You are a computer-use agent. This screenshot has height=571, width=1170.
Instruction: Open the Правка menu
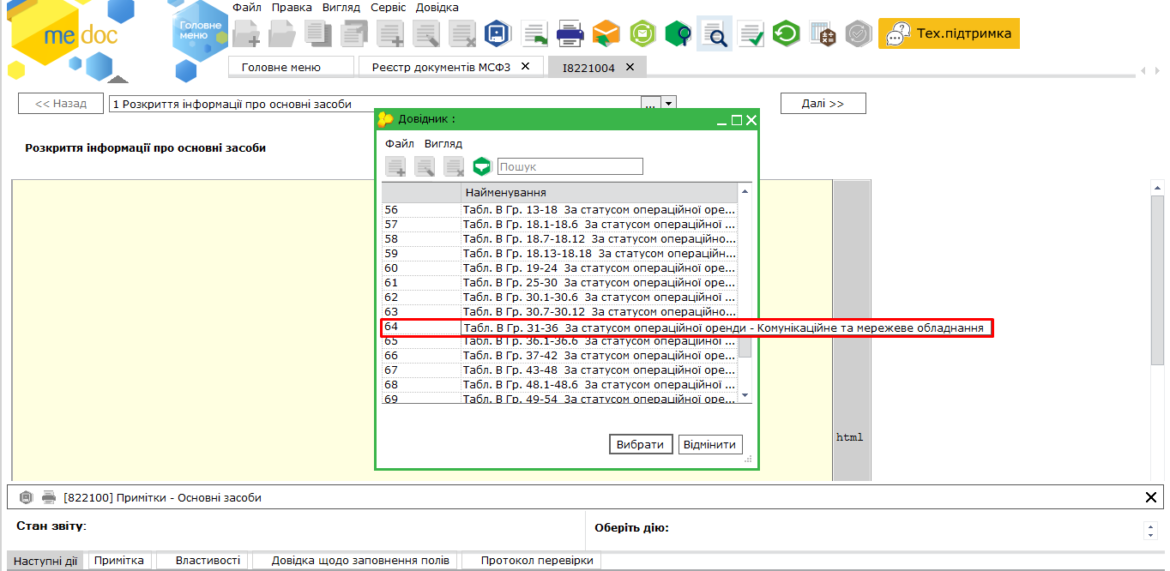(x=292, y=7)
